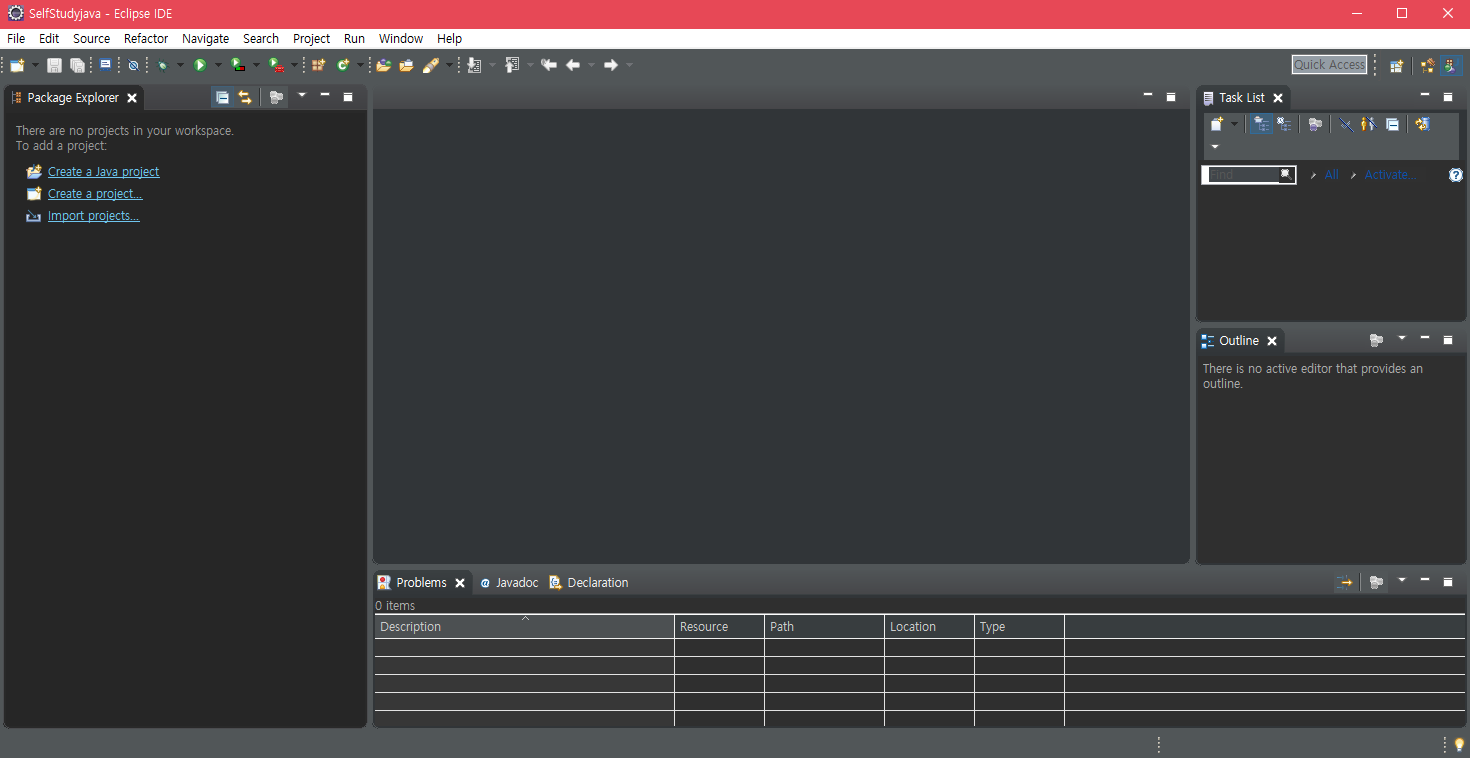
Task: Click the Problems filter arrow icon
Action: click(x=1346, y=582)
